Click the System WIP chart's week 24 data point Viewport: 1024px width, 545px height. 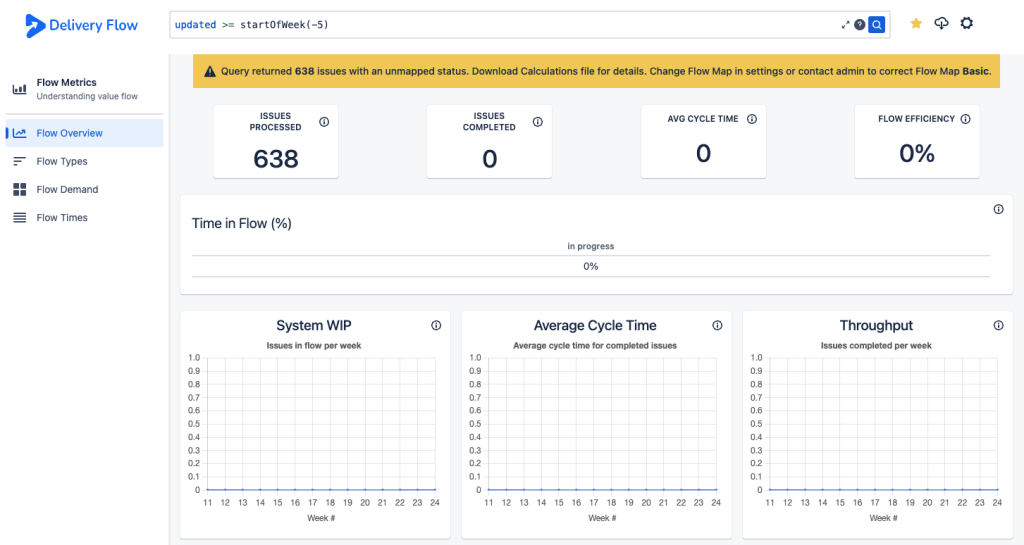pyautogui.click(x=435, y=490)
